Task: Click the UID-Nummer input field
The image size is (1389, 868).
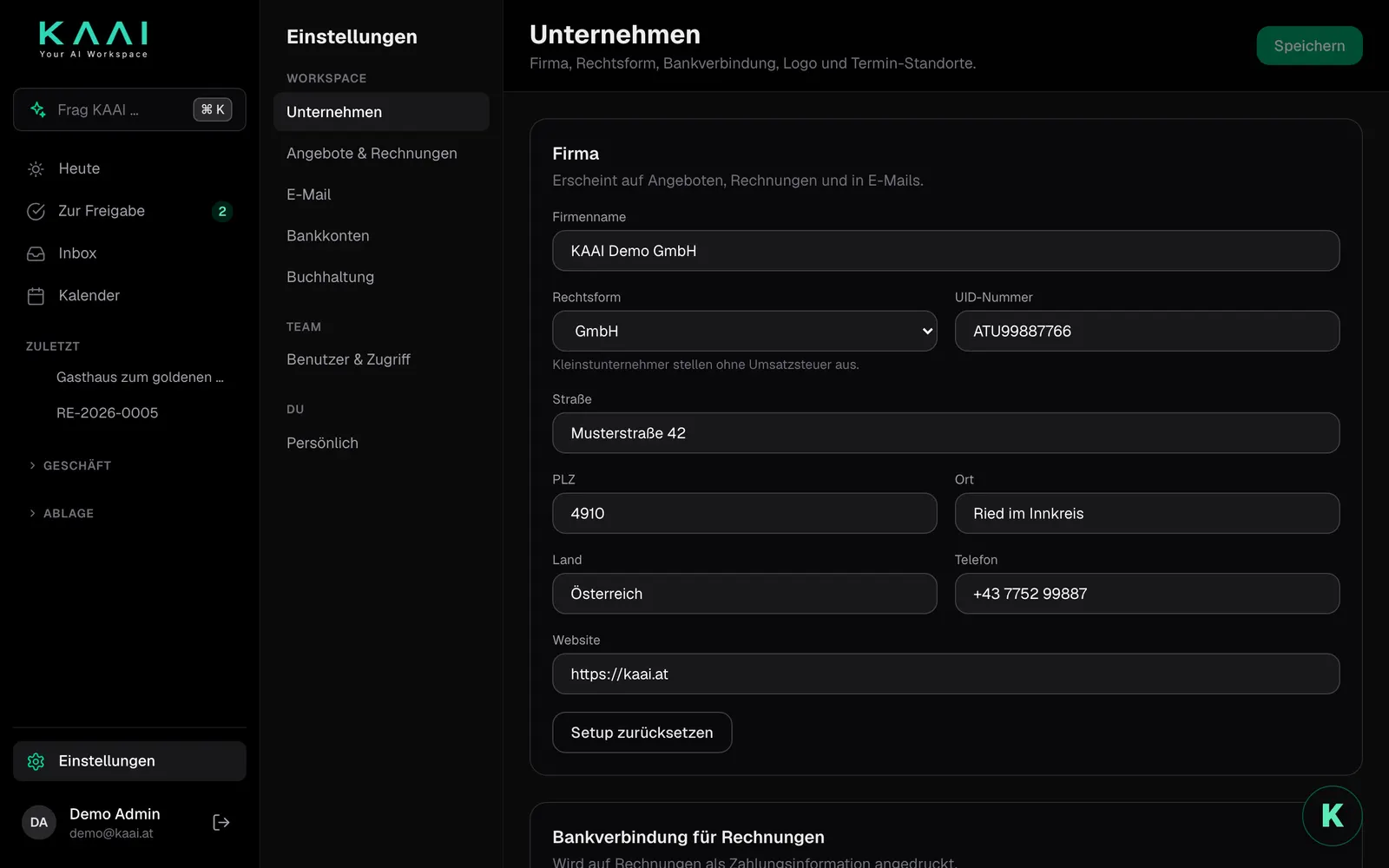Action: coord(1147,331)
